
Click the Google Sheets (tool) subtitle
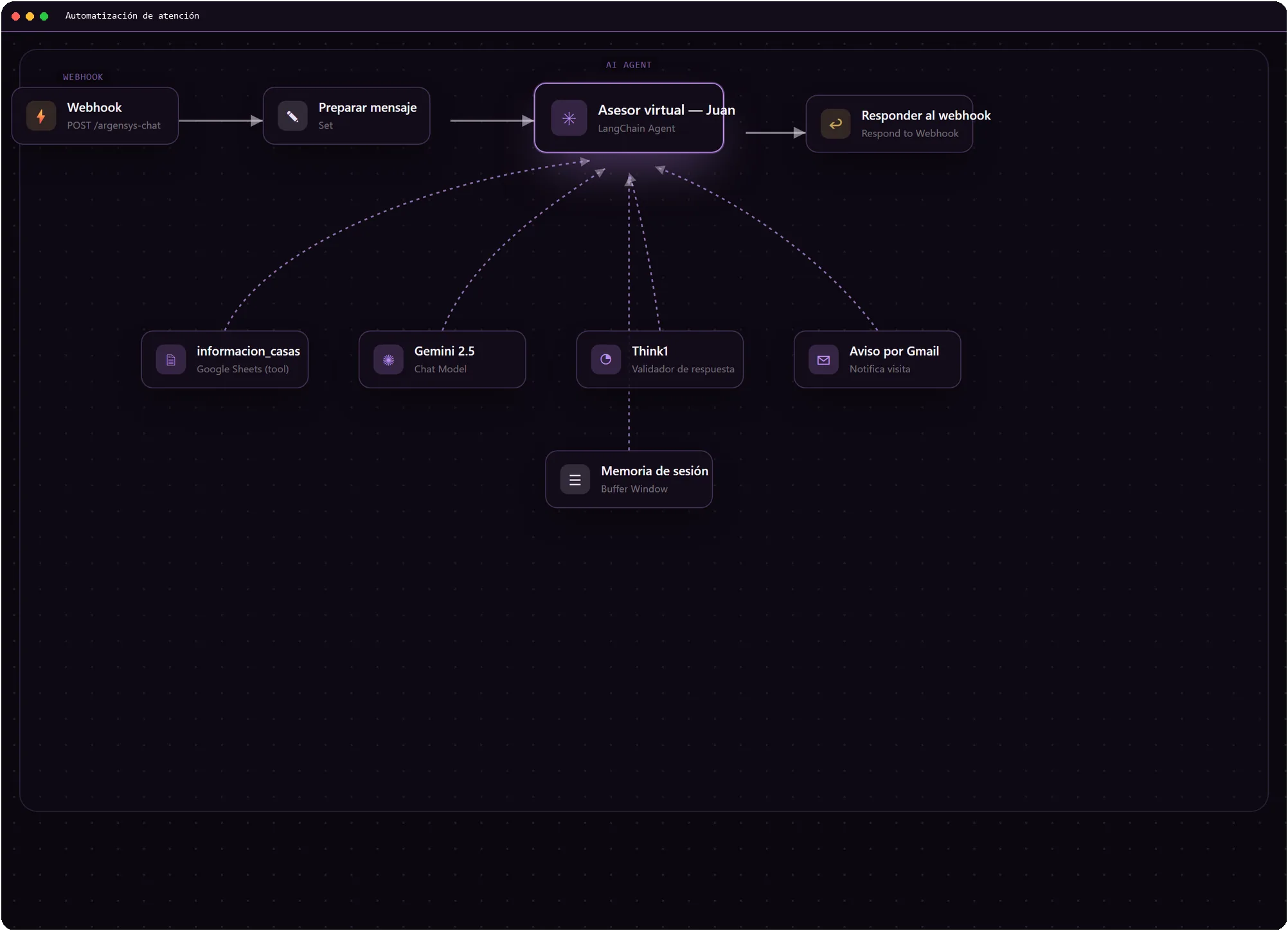click(x=242, y=369)
